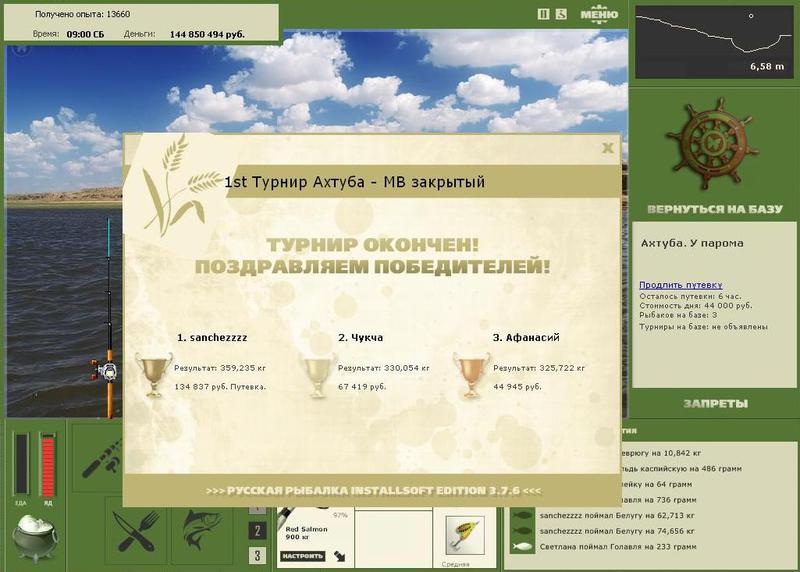The width and height of the screenshot is (800, 572).
Task: Follow the Продлить путевку link
Action: click(x=681, y=285)
